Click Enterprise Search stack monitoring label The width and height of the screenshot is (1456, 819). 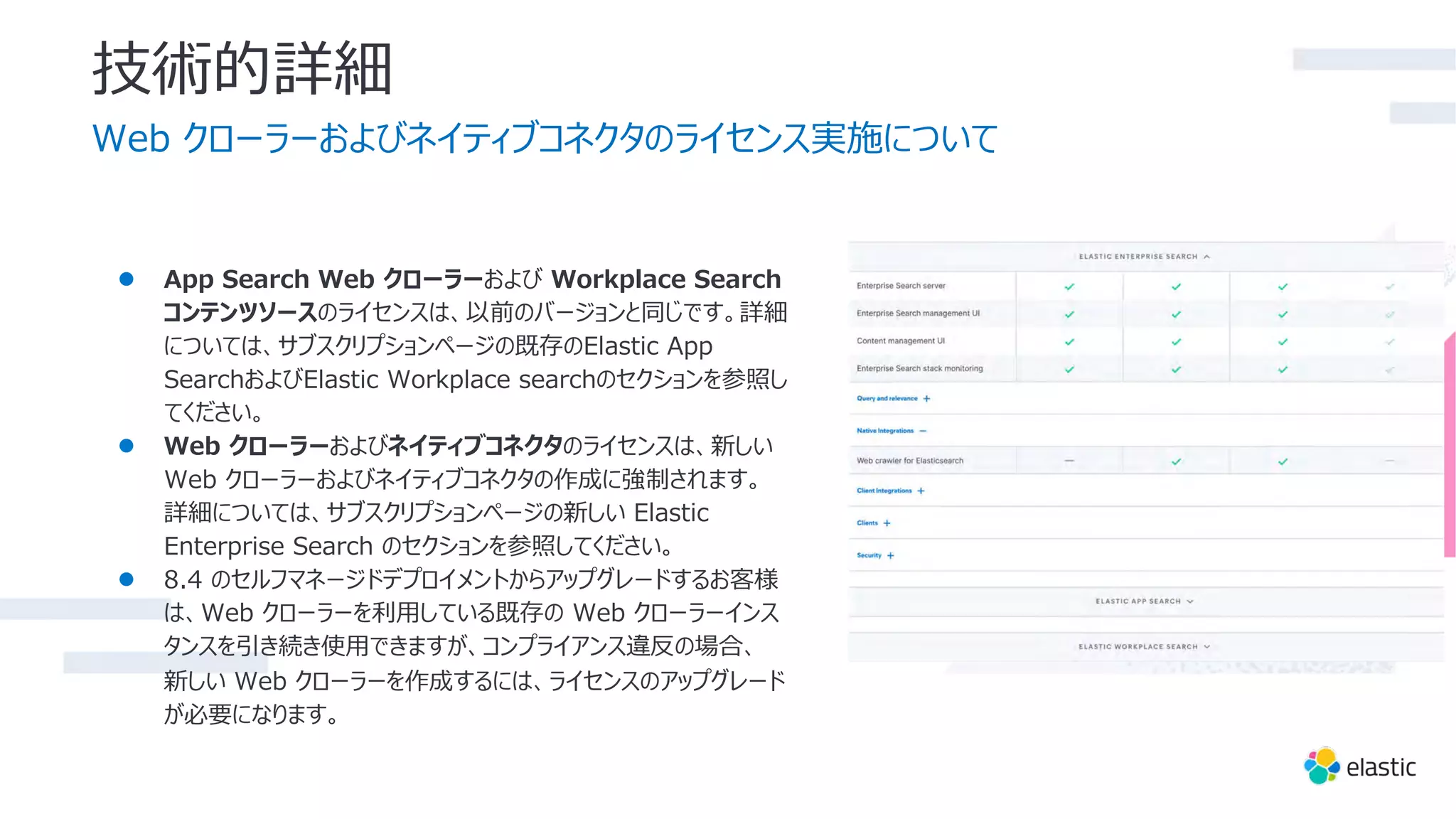919,368
